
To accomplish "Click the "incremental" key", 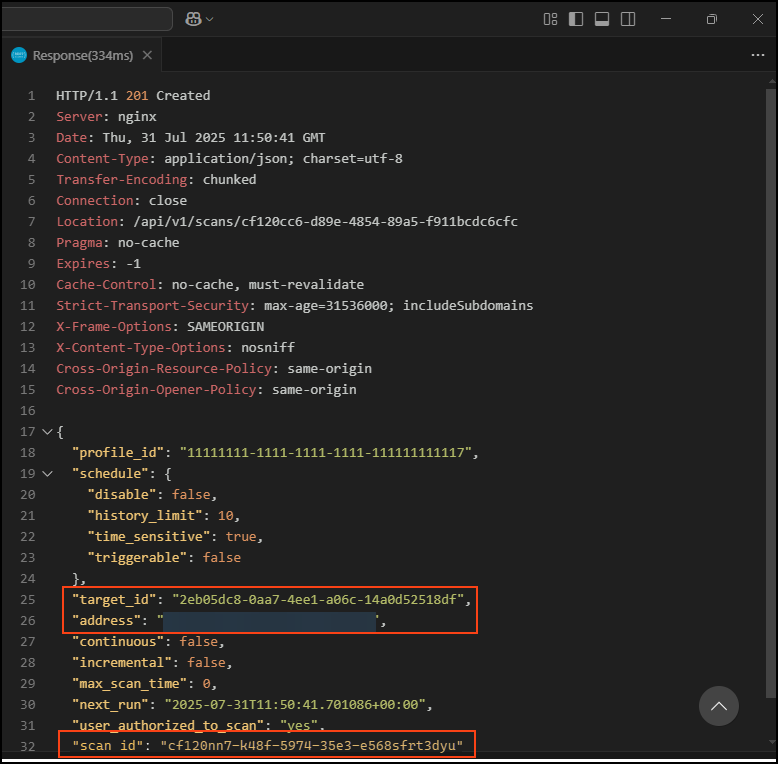I will tap(122, 662).
